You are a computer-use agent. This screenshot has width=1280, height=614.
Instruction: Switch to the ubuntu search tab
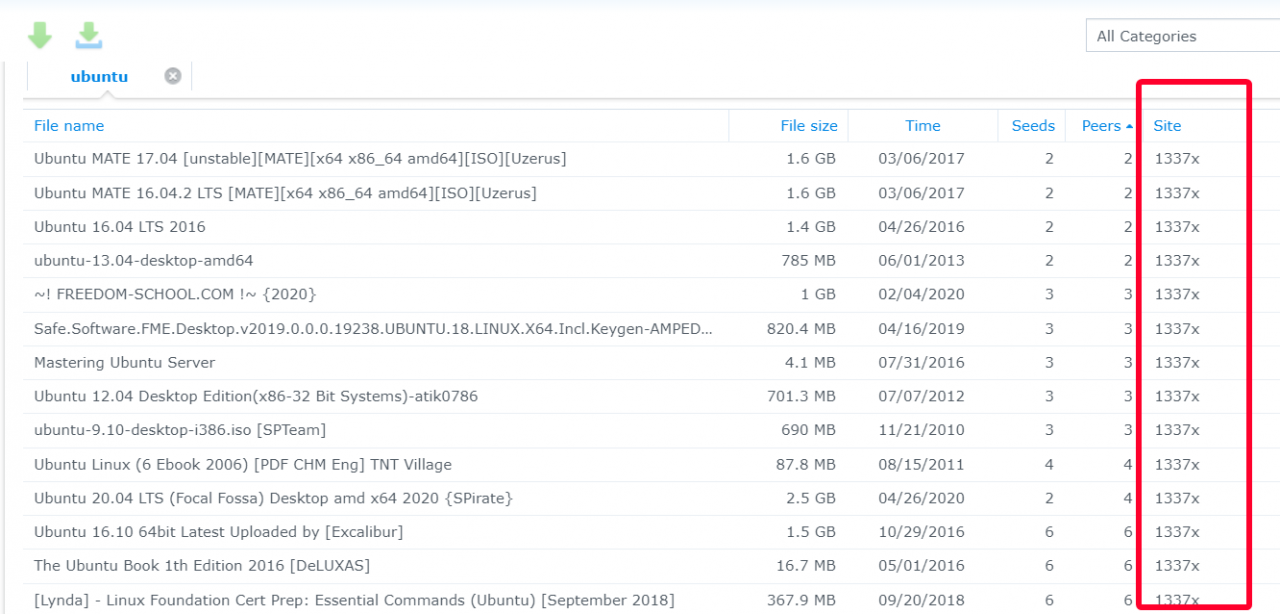point(99,76)
